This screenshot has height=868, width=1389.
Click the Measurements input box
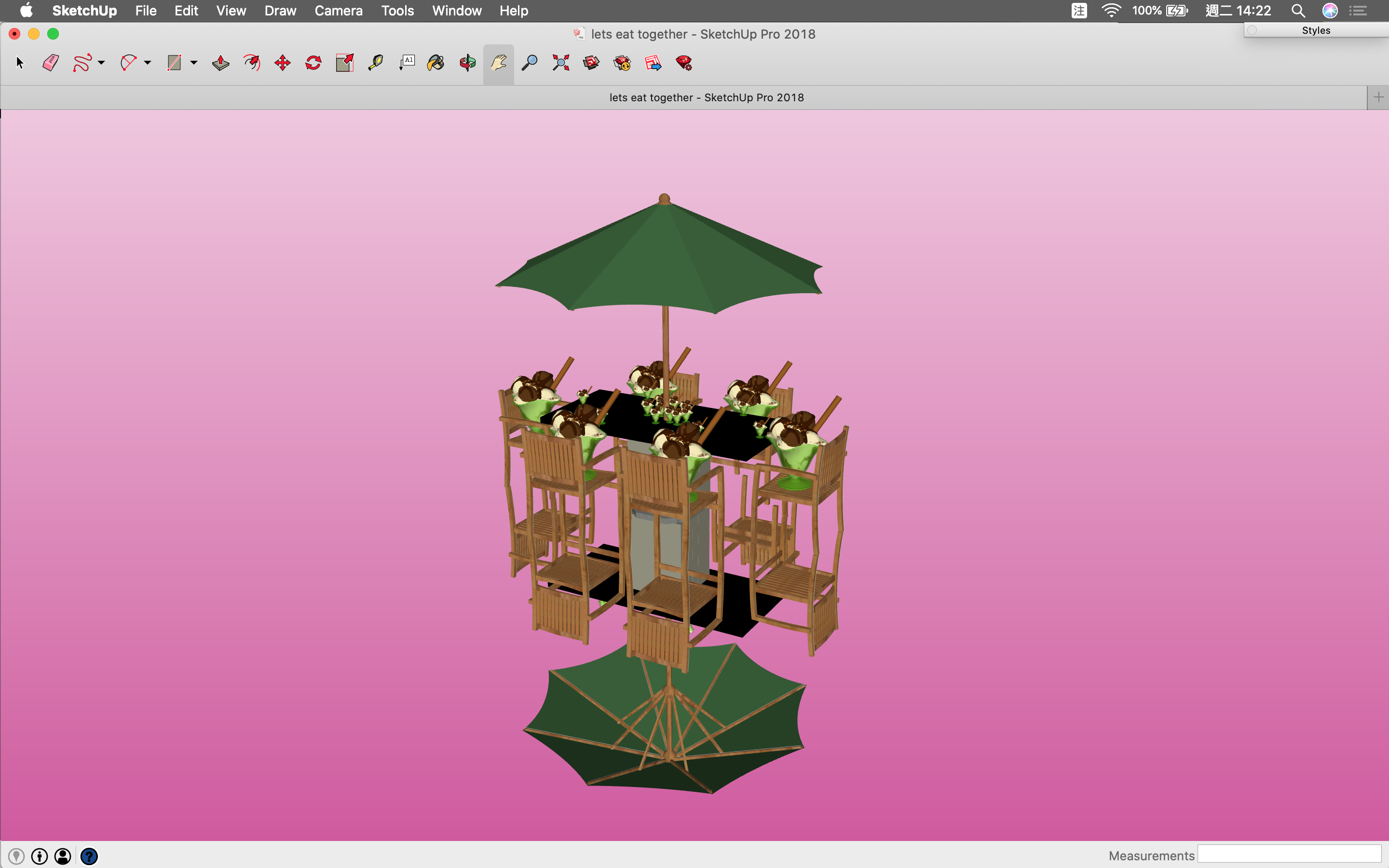coord(1289,854)
